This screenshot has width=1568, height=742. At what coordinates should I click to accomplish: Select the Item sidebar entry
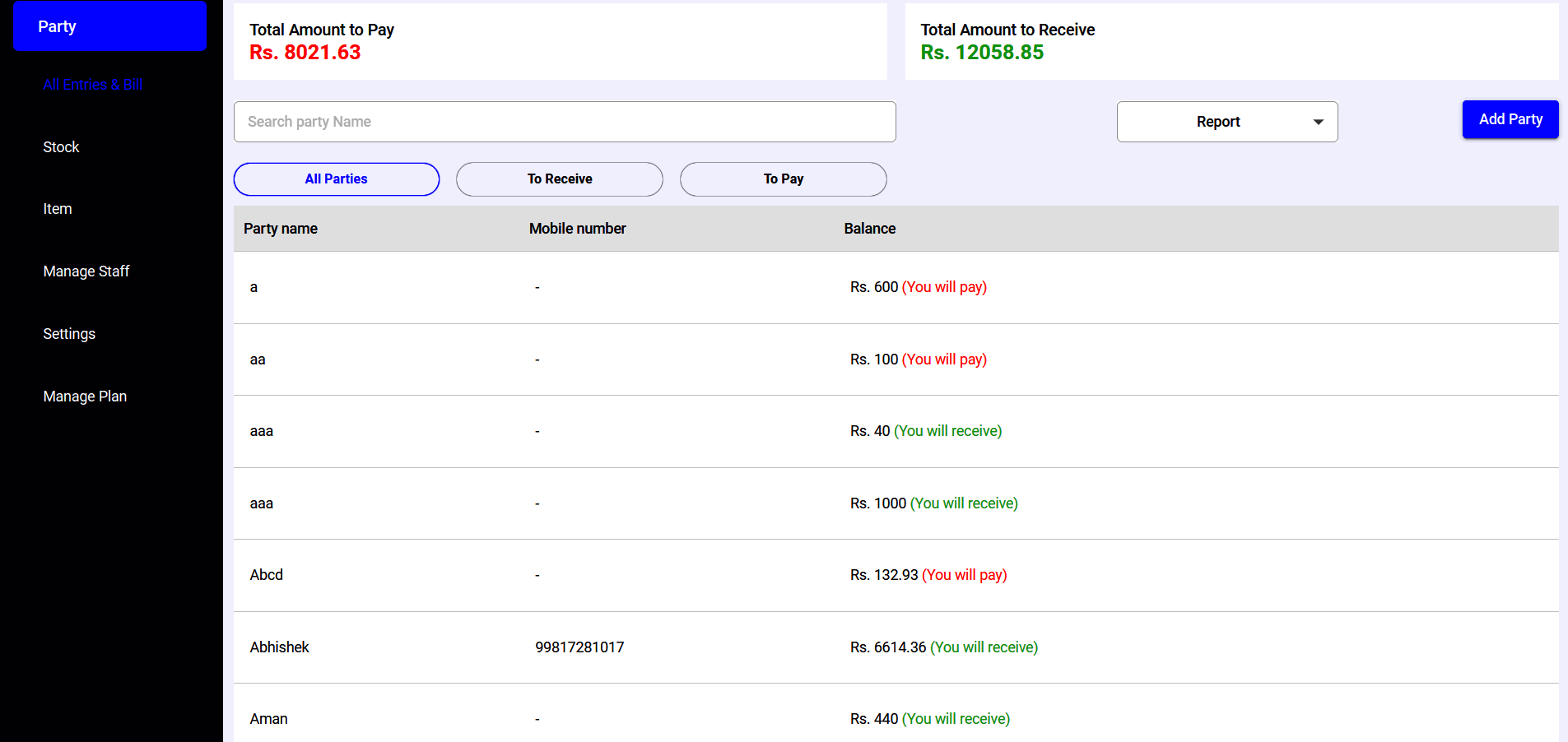57,209
